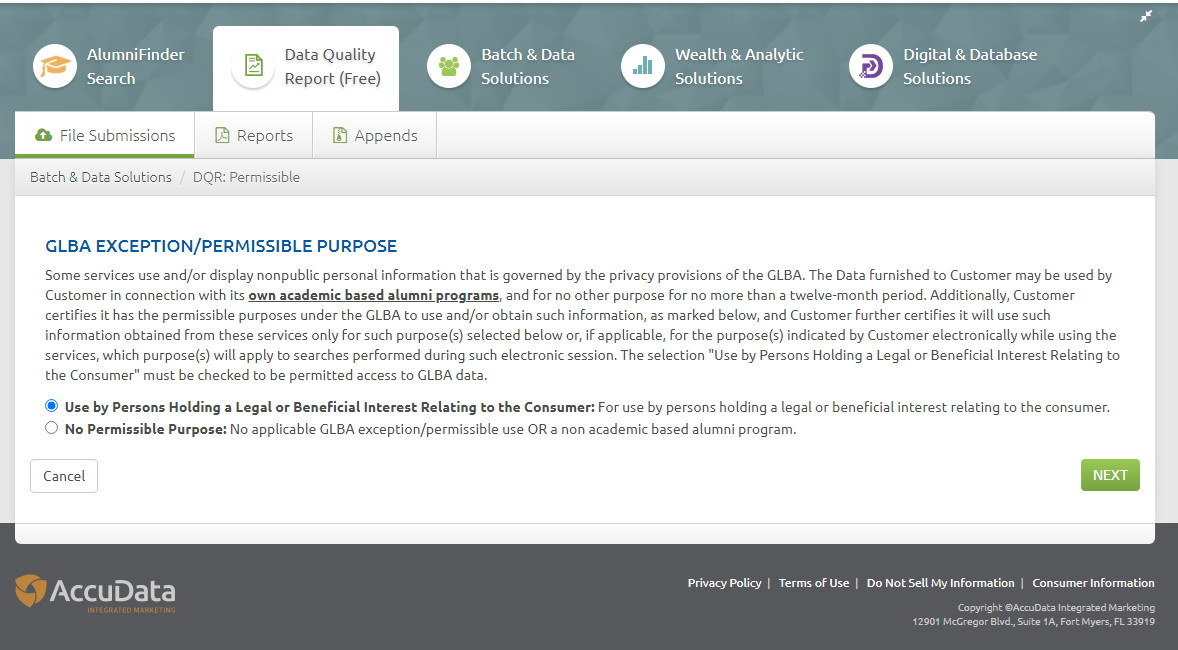Open Privacy Policy footer link

(x=724, y=583)
